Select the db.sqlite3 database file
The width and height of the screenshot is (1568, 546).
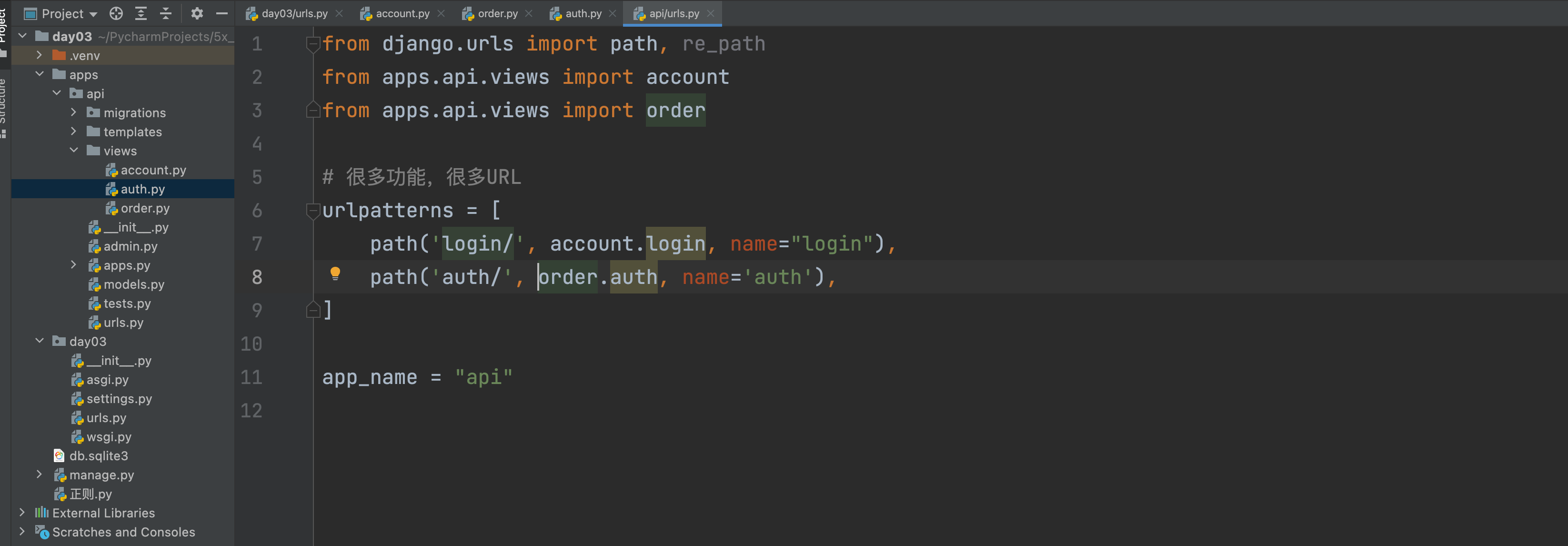point(98,456)
